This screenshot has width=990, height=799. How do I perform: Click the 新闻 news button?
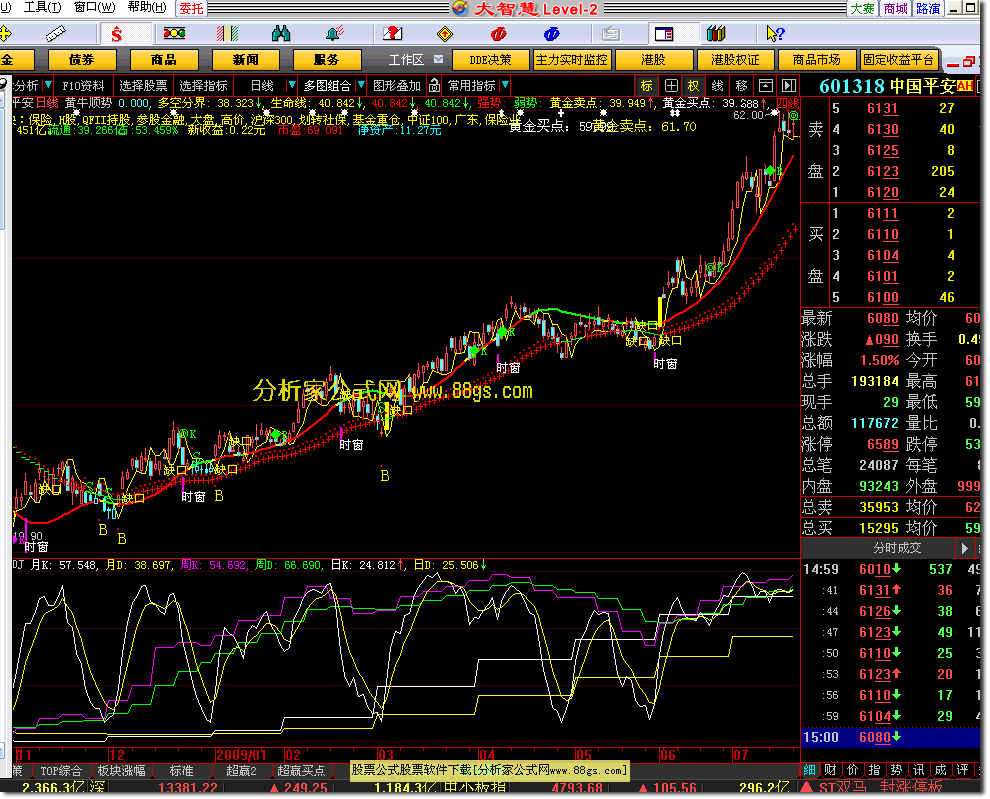click(246, 60)
